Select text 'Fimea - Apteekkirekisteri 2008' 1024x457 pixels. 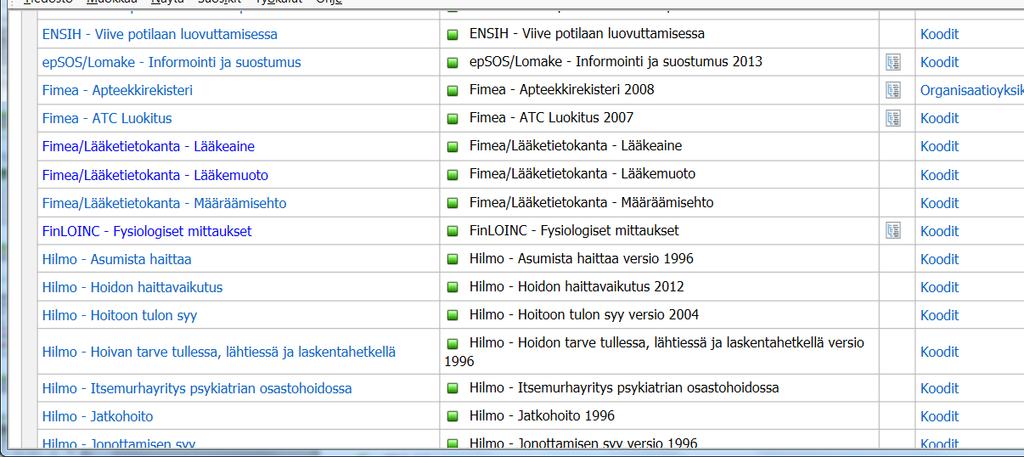[x=562, y=89]
